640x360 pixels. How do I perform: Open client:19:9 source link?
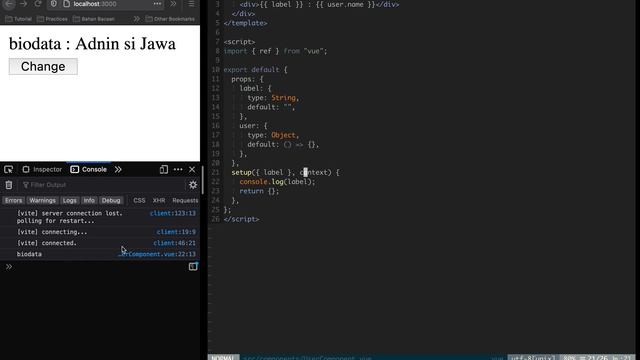coord(176,232)
